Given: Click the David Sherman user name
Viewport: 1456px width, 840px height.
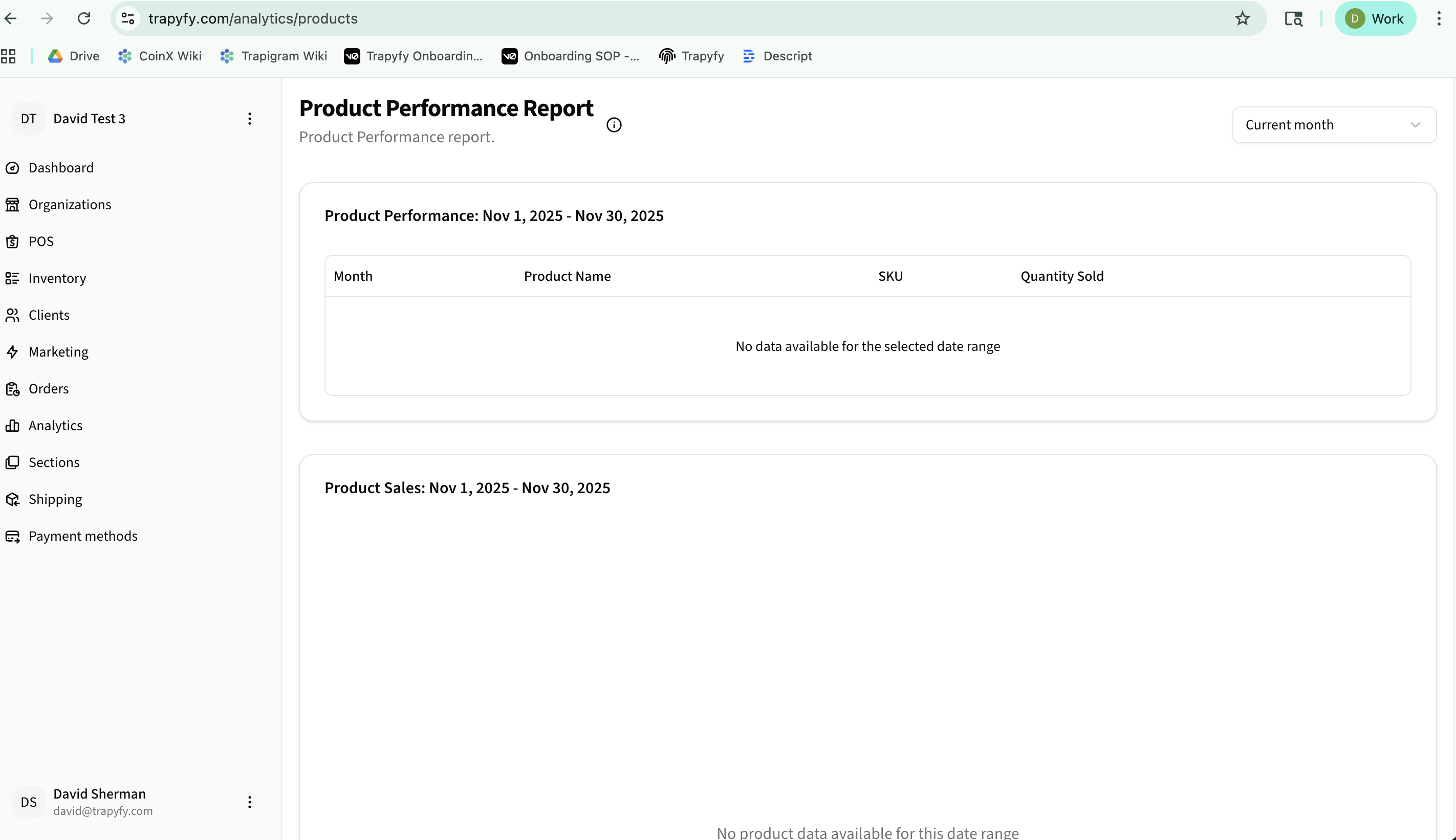Looking at the screenshot, I should (x=99, y=794).
